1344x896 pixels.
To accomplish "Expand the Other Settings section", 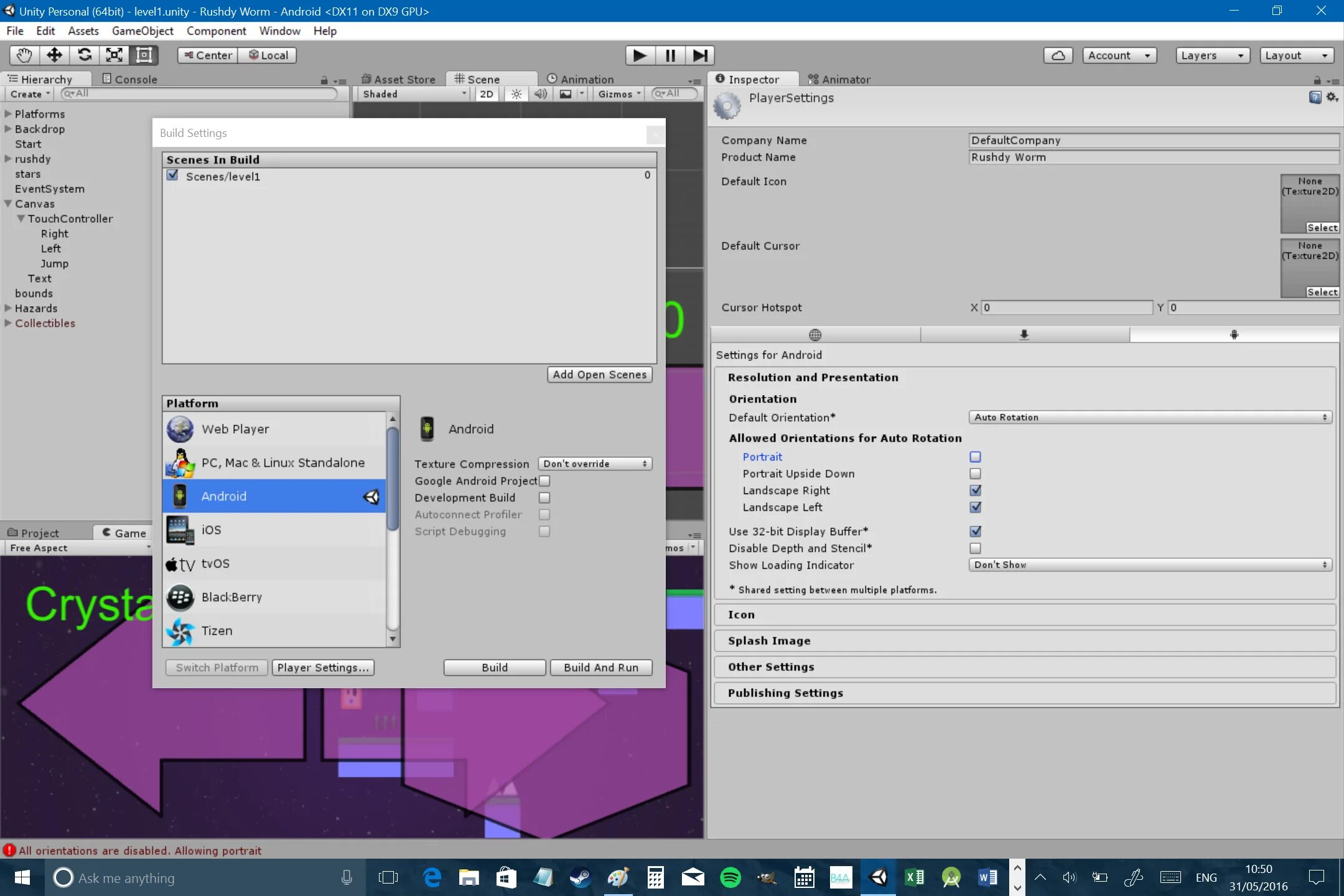I will pyautogui.click(x=771, y=667).
